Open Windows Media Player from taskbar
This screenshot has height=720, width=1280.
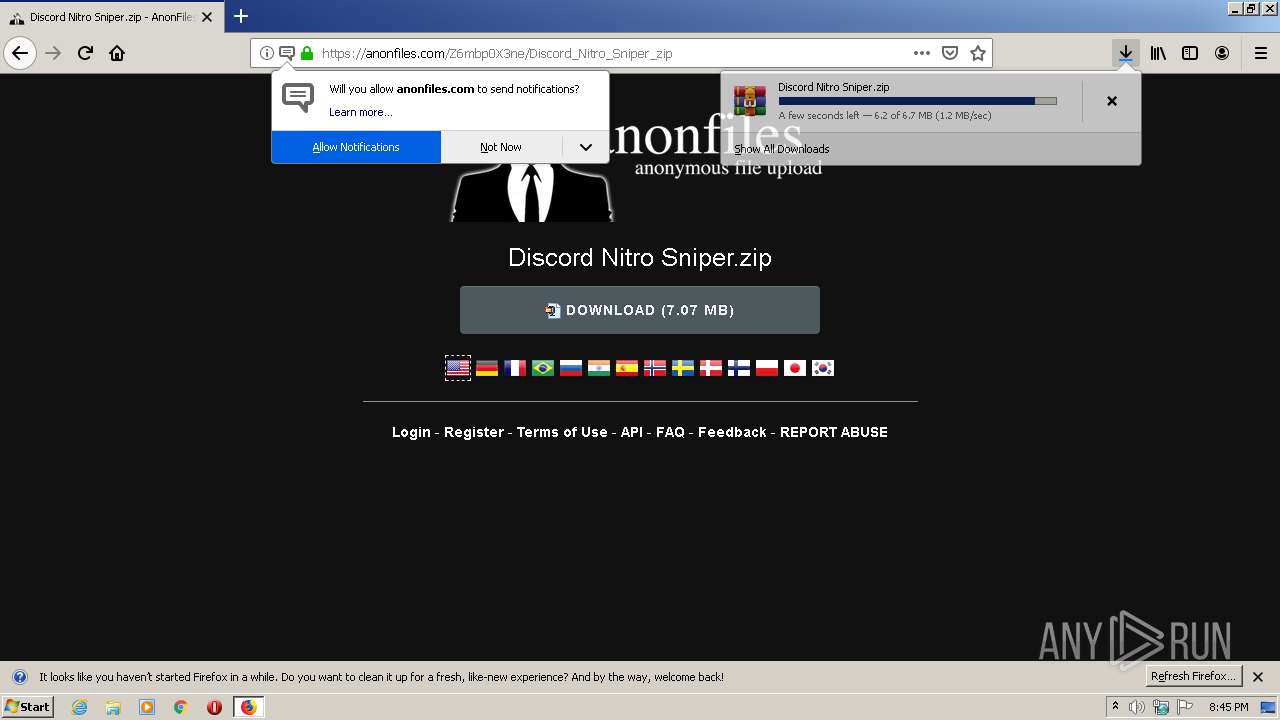(147, 707)
